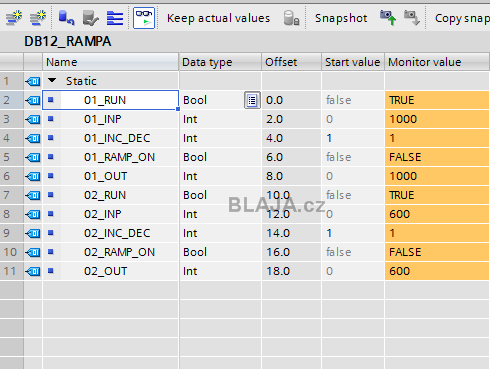Click the Monitor value column header
This screenshot has width=490, height=369.
(x=437, y=62)
